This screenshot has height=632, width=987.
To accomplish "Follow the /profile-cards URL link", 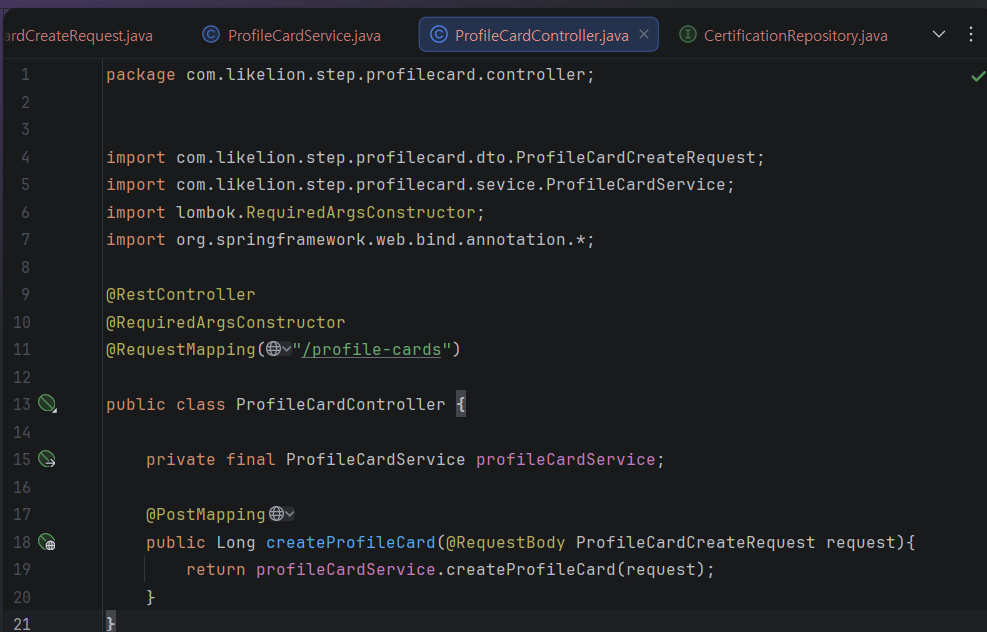I will (371, 349).
